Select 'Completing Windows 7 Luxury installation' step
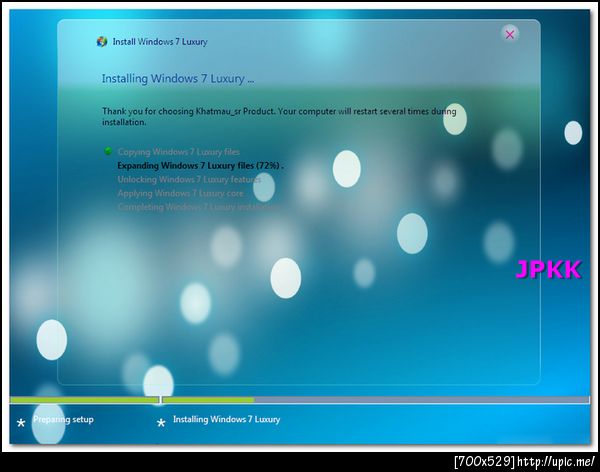 pyautogui.click(x=199, y=207)
